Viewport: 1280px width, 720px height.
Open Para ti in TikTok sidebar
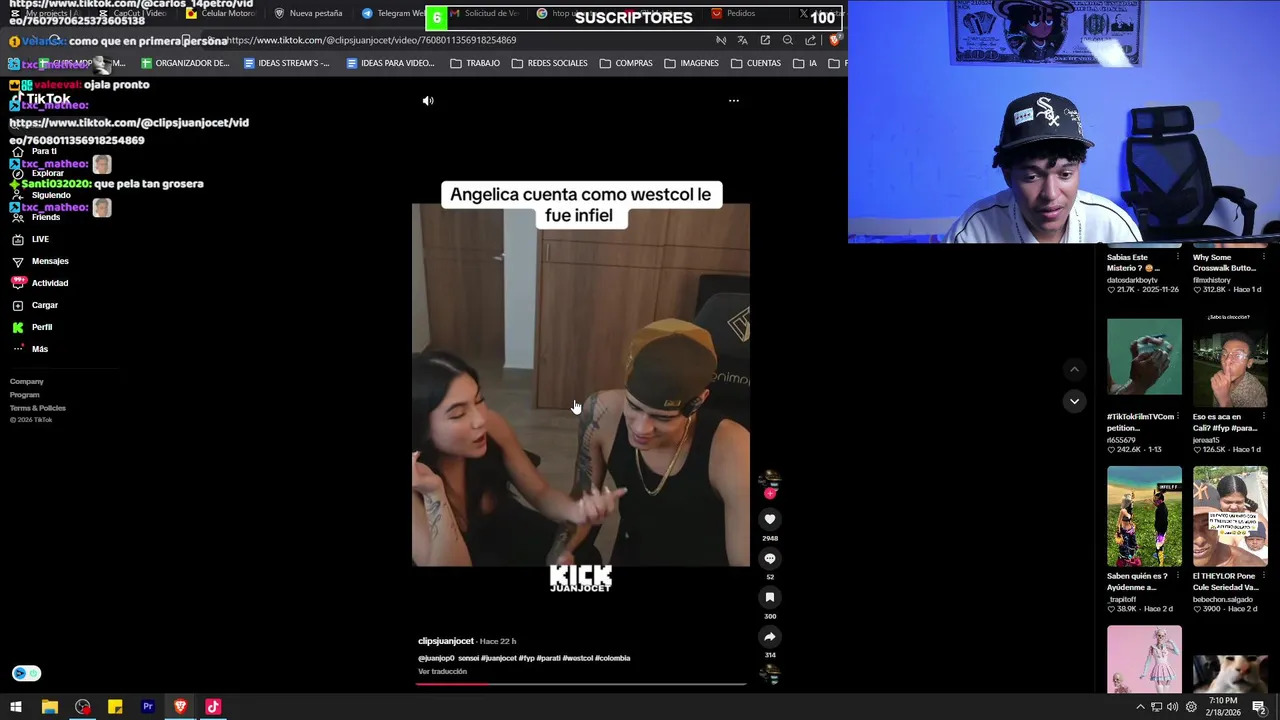tap(35, 151)
